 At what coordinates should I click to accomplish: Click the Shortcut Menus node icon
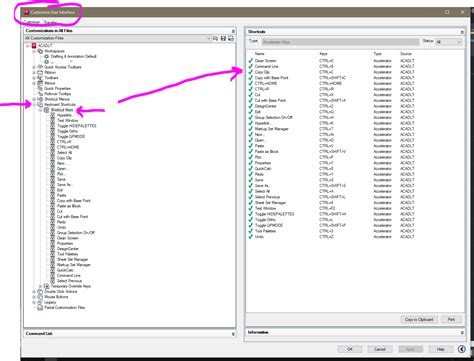[x=40, y=99]
